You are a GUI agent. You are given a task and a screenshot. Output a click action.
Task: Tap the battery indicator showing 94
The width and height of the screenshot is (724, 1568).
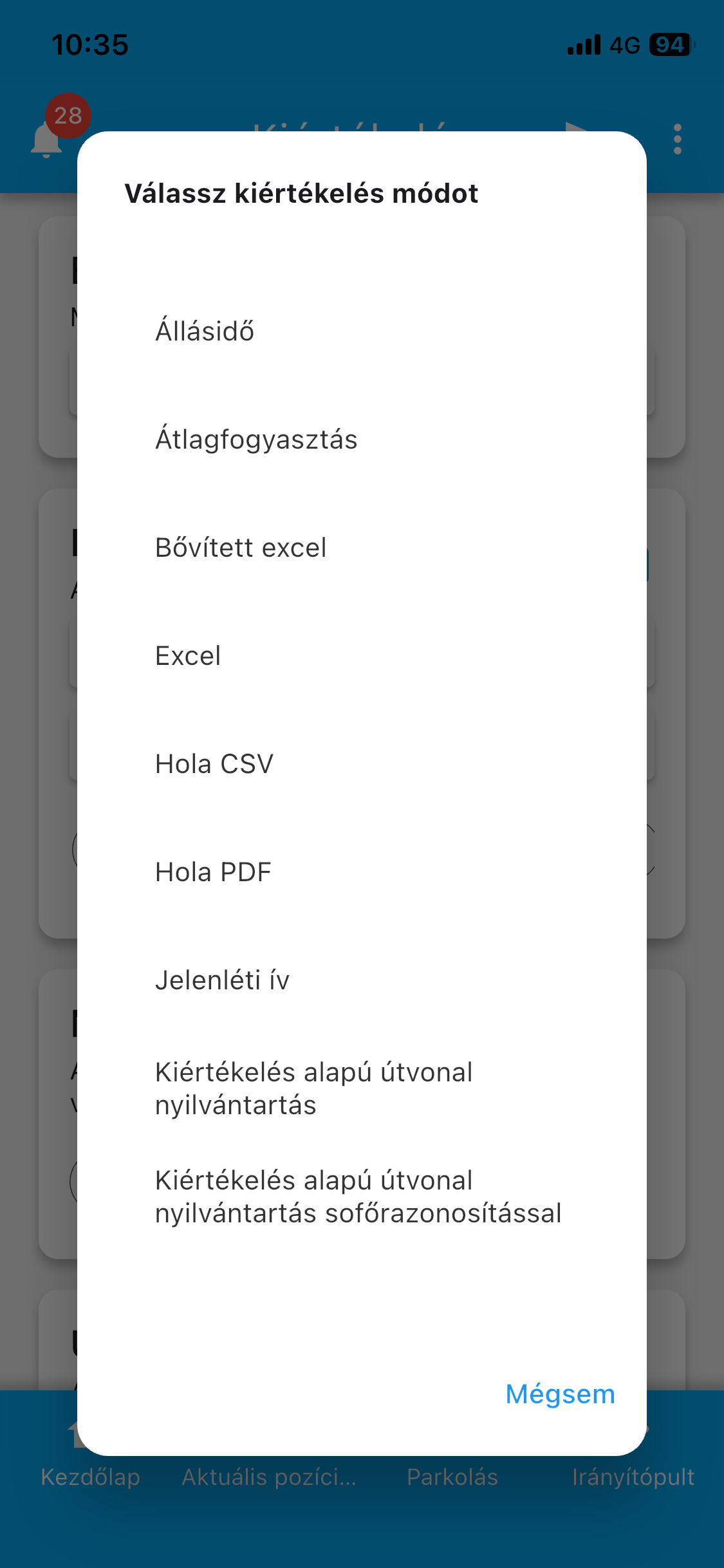pos(671,45)
